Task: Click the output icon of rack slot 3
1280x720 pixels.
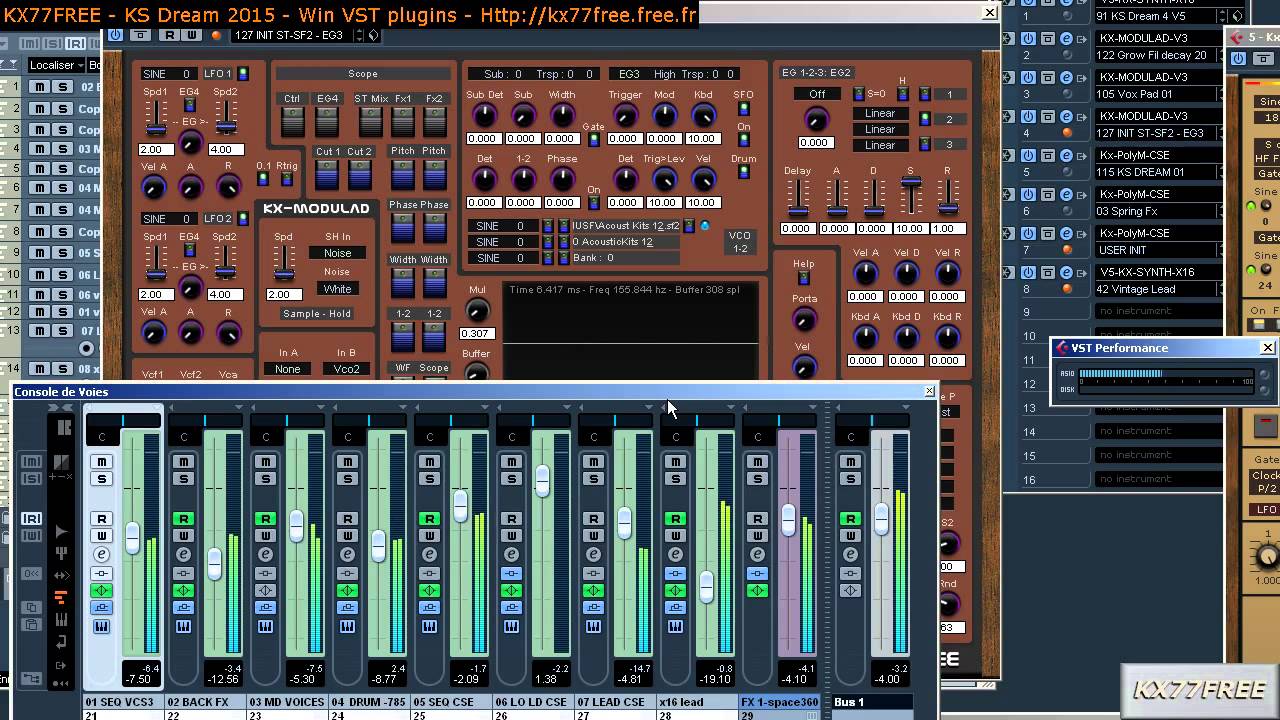Action: [x=1084, y=77]
